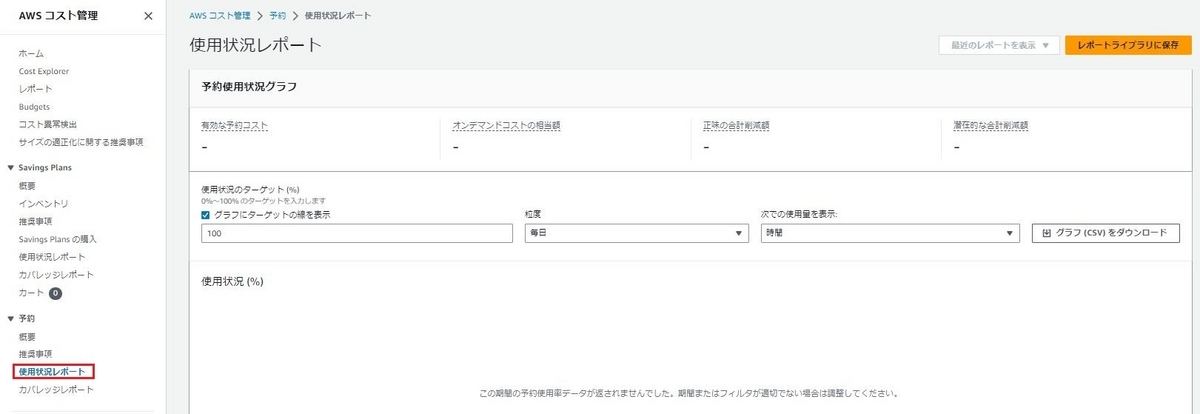Open 次での使用量を表示 dropdown showing 時間
Viewport: 1200px width, 414px height.
point(889,233)
